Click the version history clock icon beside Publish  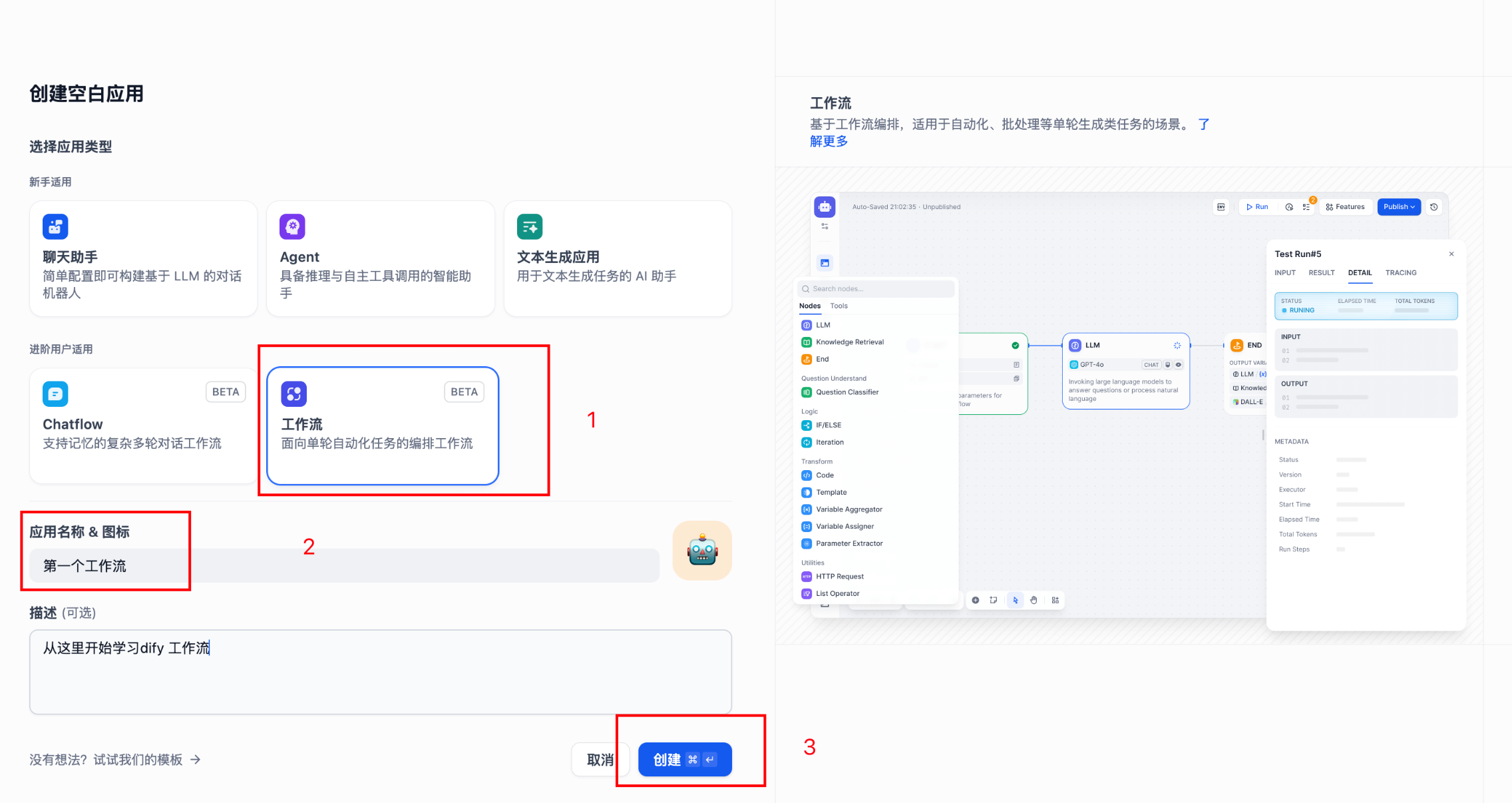click(x=1434, y=207)
